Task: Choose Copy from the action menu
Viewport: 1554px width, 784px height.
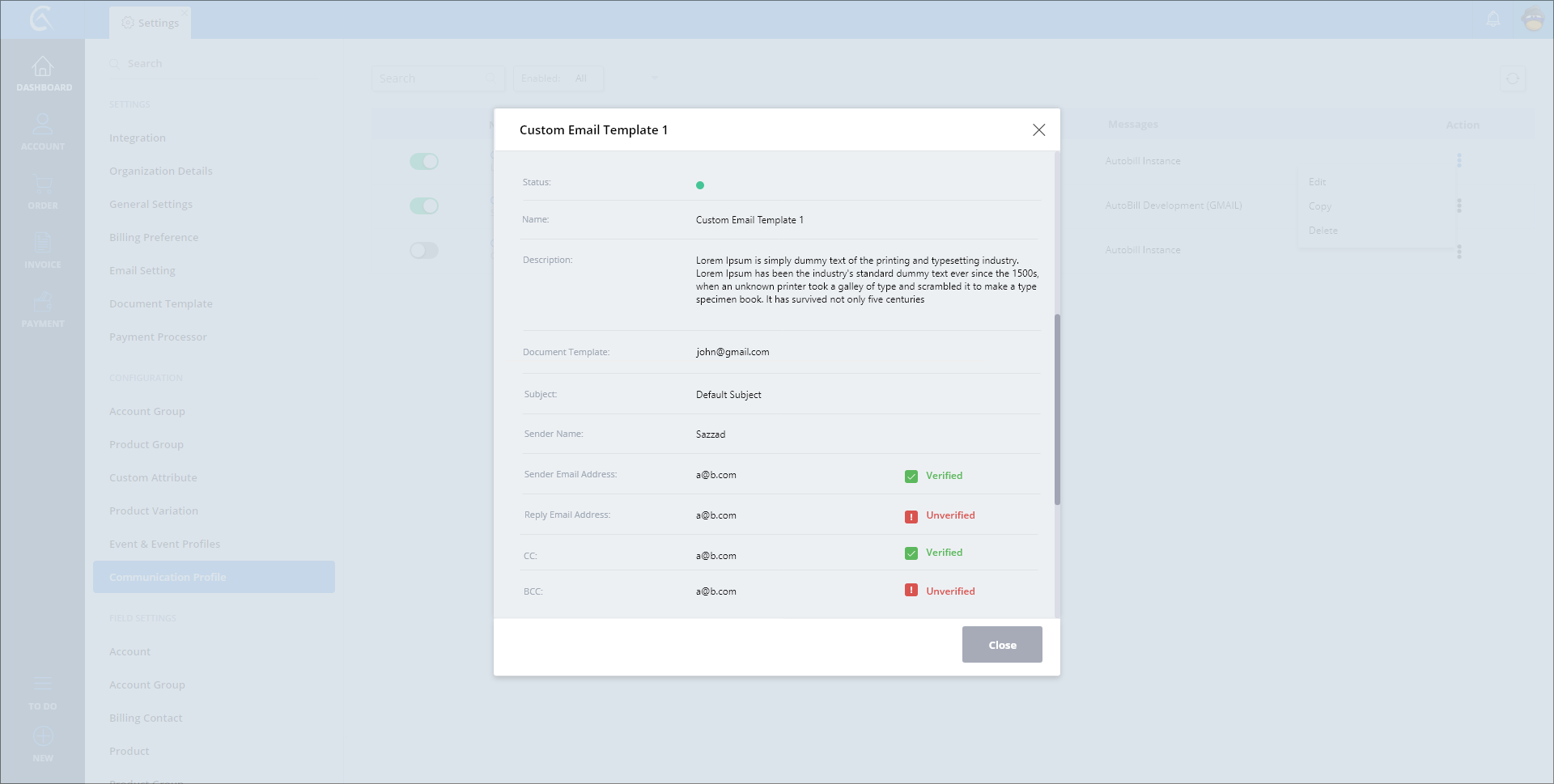Action: (1320, 206)
